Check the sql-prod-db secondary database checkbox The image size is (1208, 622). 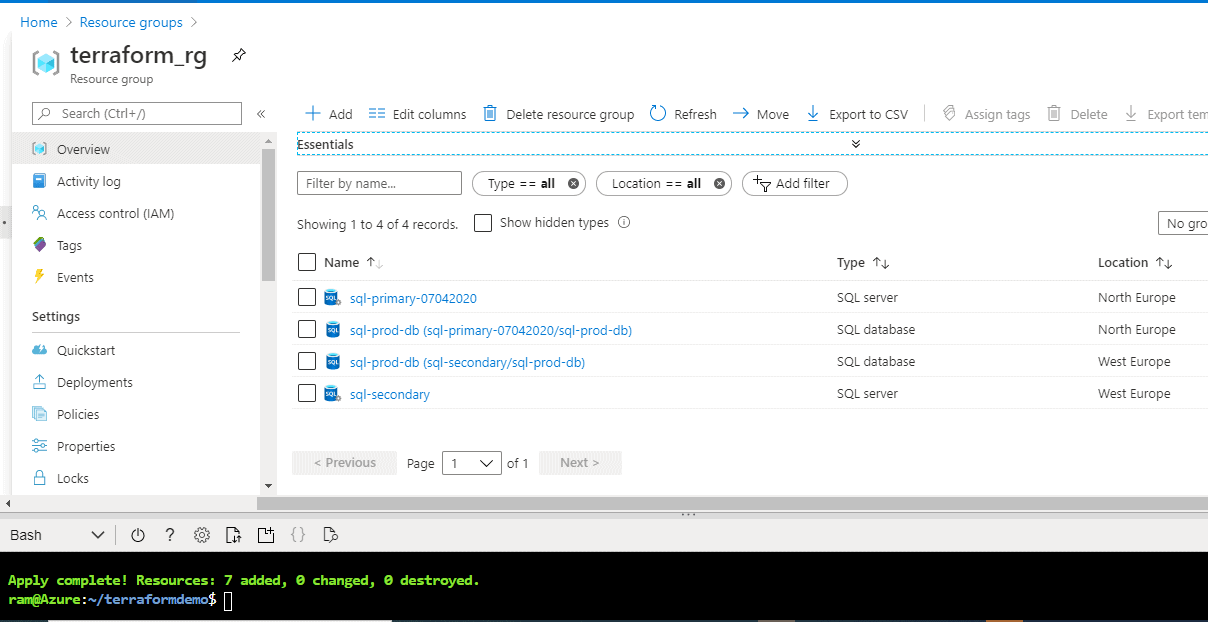click(x=307, y=361)
